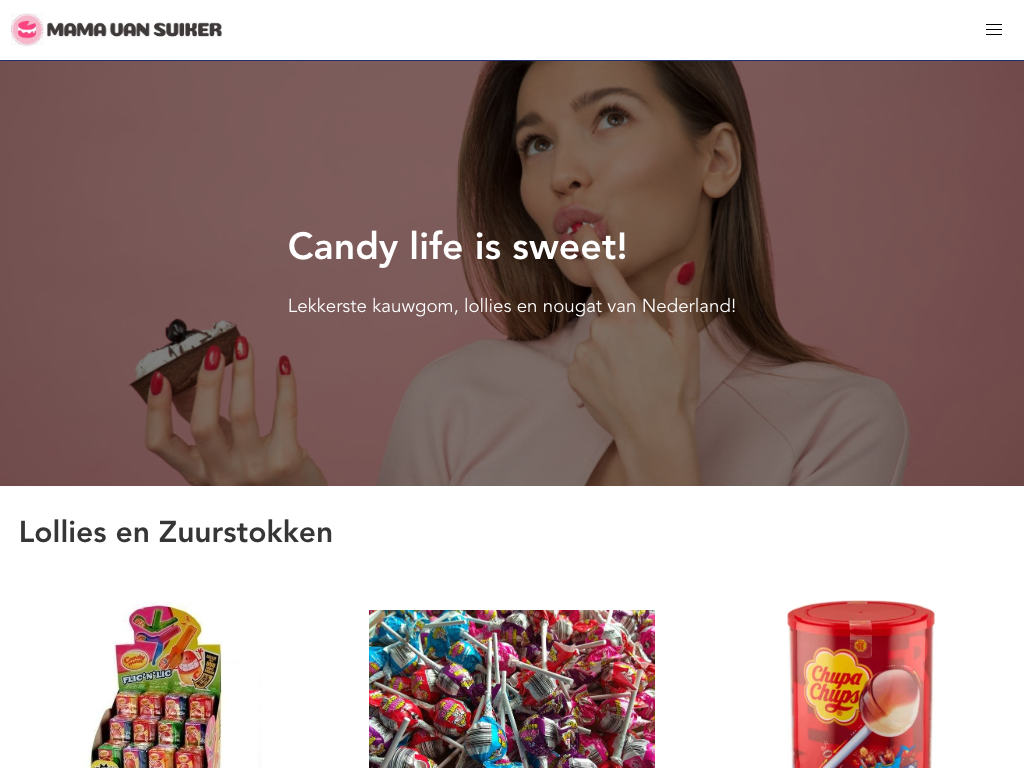Click the Lekkerste kauwgom, lollies en nougat tagline
The width and height of the screenshot is (1024, 768).
511,306
